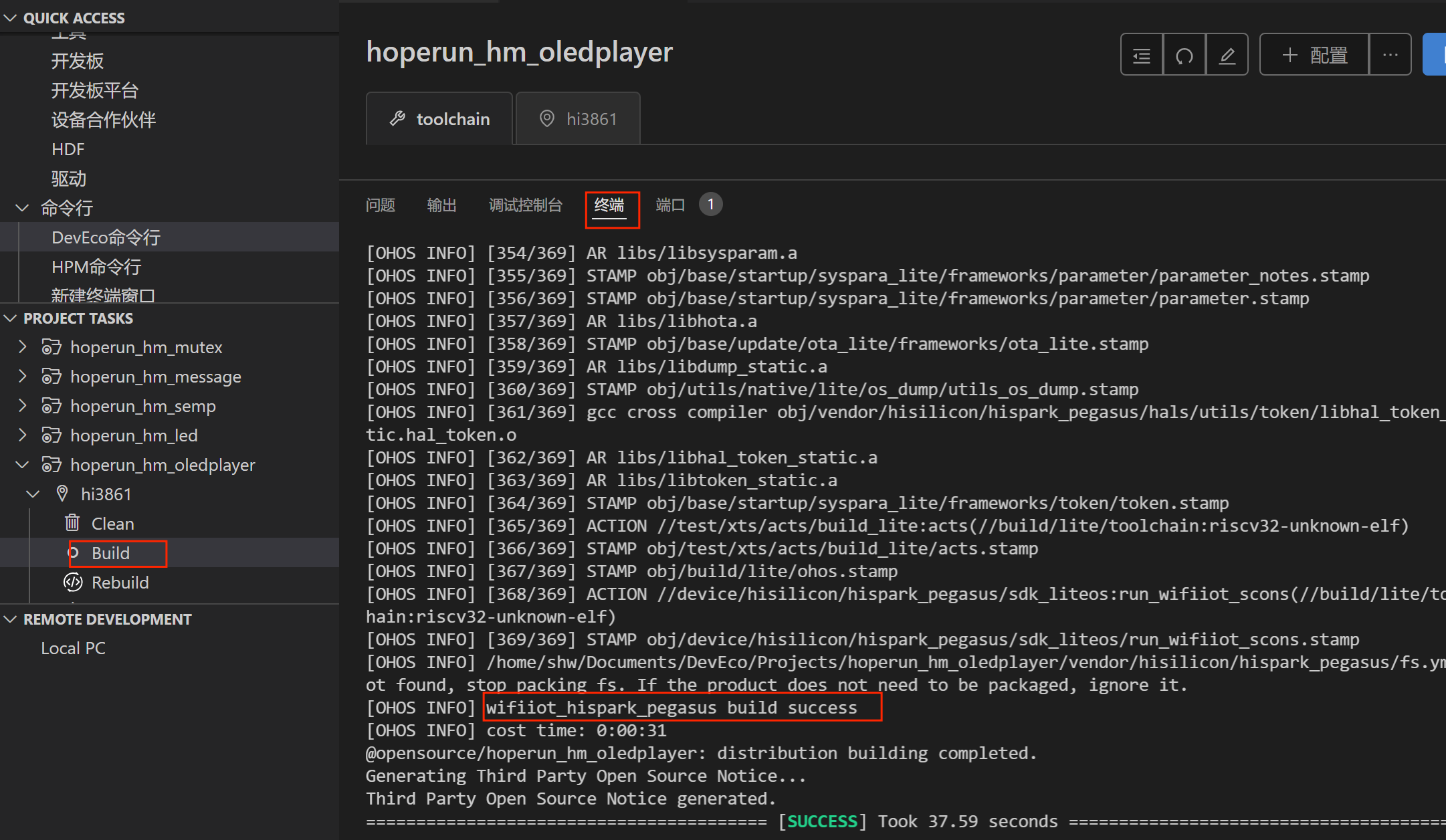Open the 问题 panel tab
This screenshot has width=1446, height=840.
coord(381,205)
